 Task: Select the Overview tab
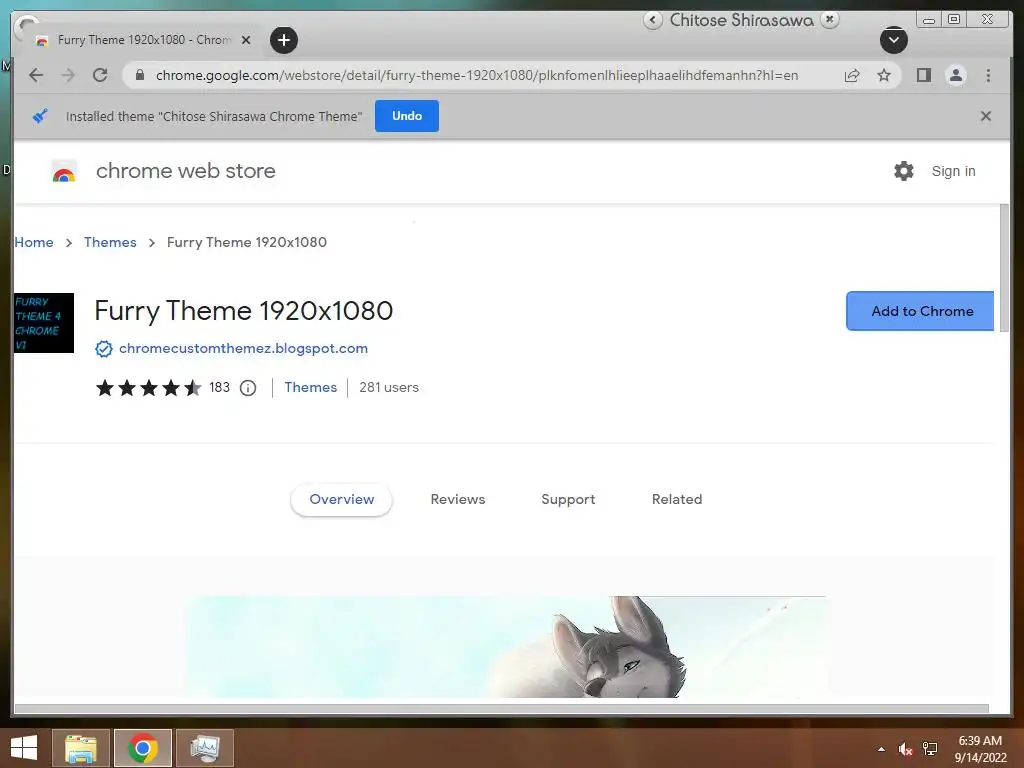pos(342,499)
